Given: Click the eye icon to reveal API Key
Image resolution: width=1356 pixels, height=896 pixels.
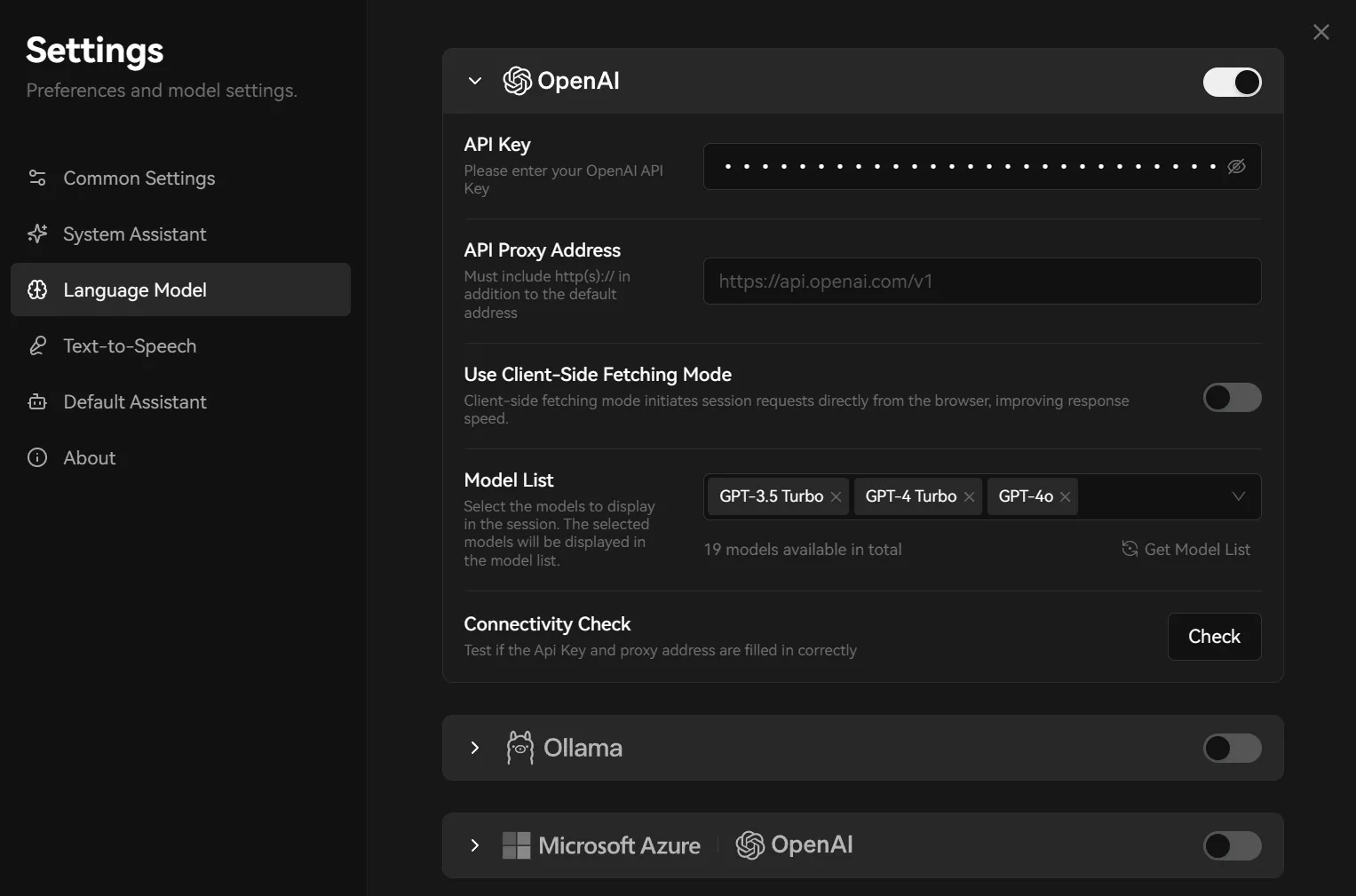Looking at the screenshot, I should pyautogui.click(x=1236, y=166).
